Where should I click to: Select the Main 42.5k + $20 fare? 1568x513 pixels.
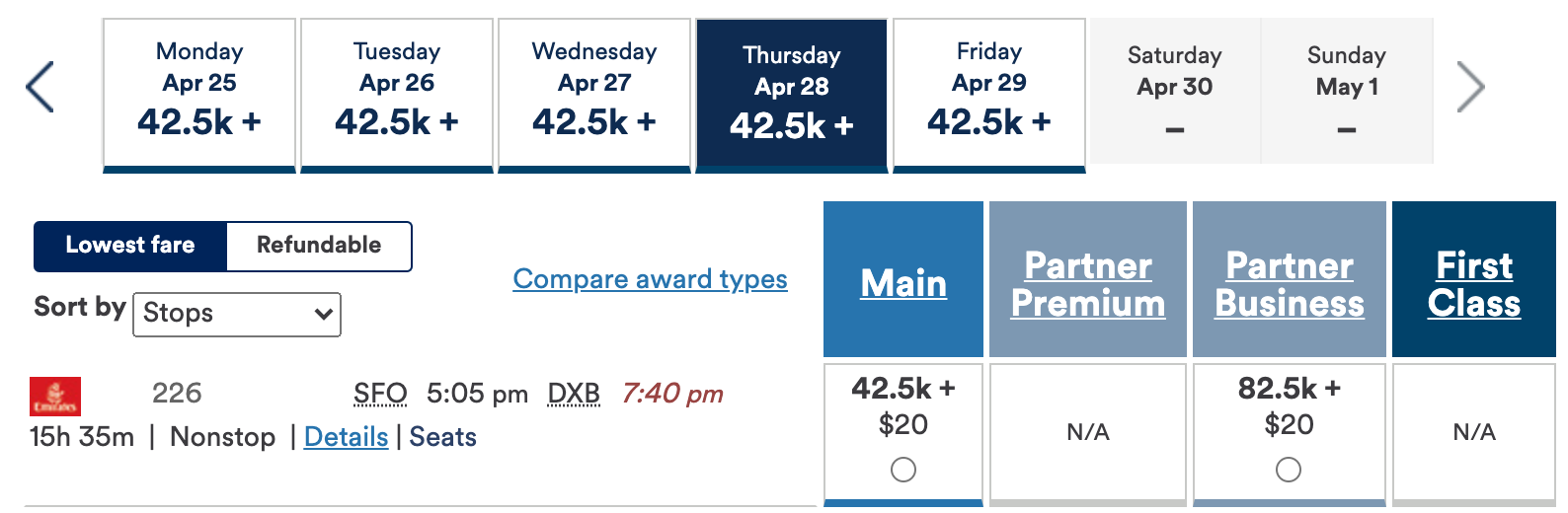902,470
